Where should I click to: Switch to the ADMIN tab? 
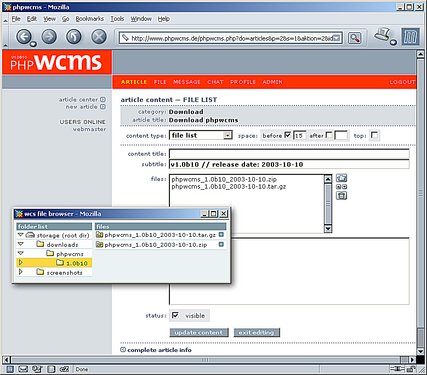point(272,82)
